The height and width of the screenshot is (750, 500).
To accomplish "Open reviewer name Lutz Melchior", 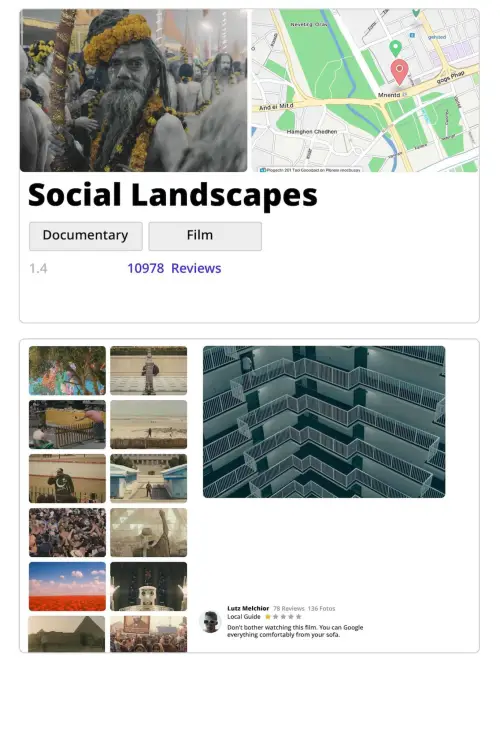I will [248, 608].
